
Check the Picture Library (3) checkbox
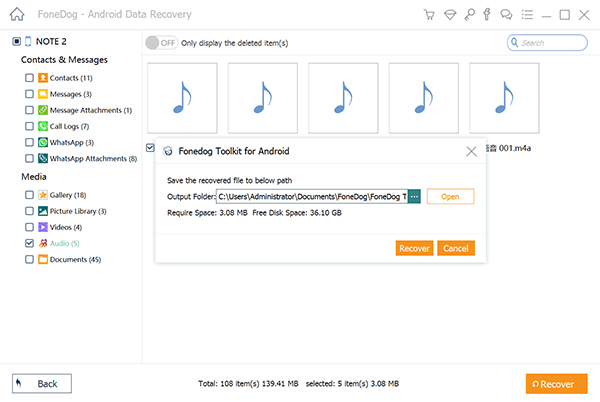[x=29, y=211]
